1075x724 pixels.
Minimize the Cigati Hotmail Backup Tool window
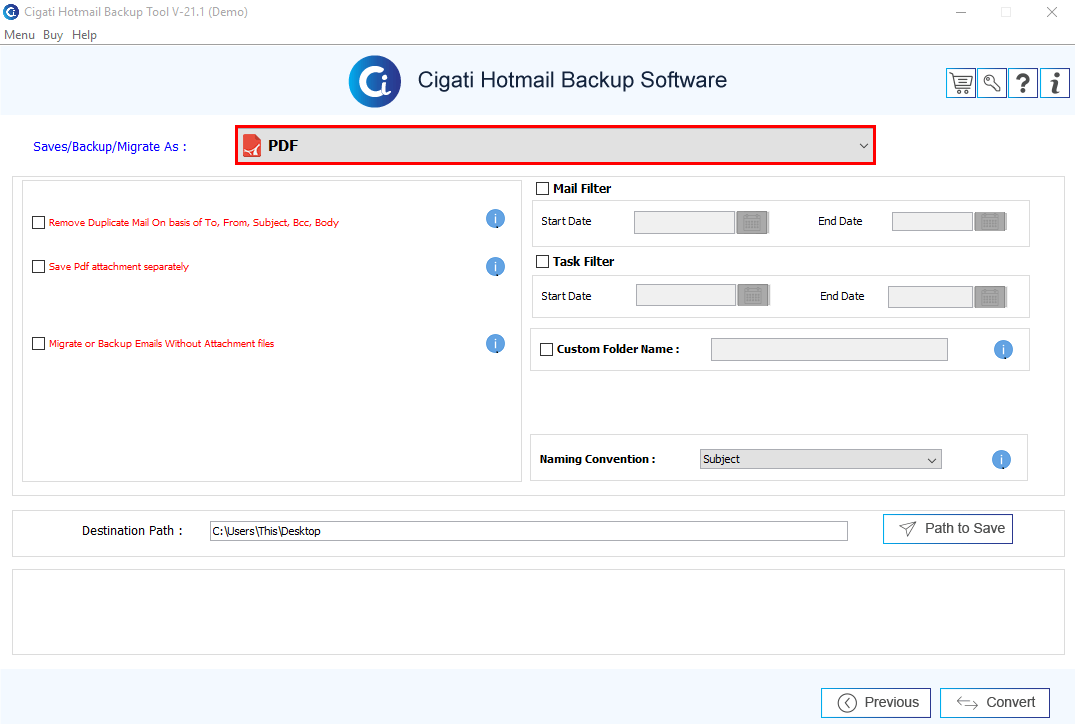coord(961,12)
